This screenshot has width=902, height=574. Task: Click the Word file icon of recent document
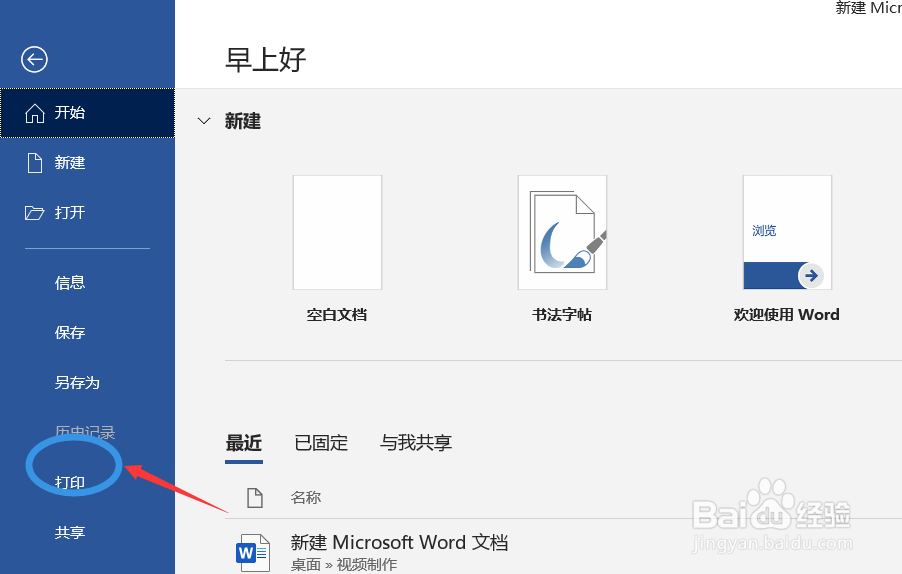253,552
